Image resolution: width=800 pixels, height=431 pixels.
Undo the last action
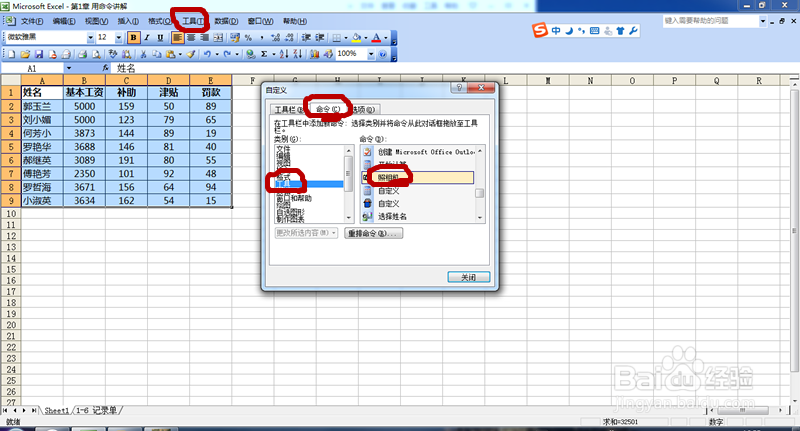click(207, 54)
